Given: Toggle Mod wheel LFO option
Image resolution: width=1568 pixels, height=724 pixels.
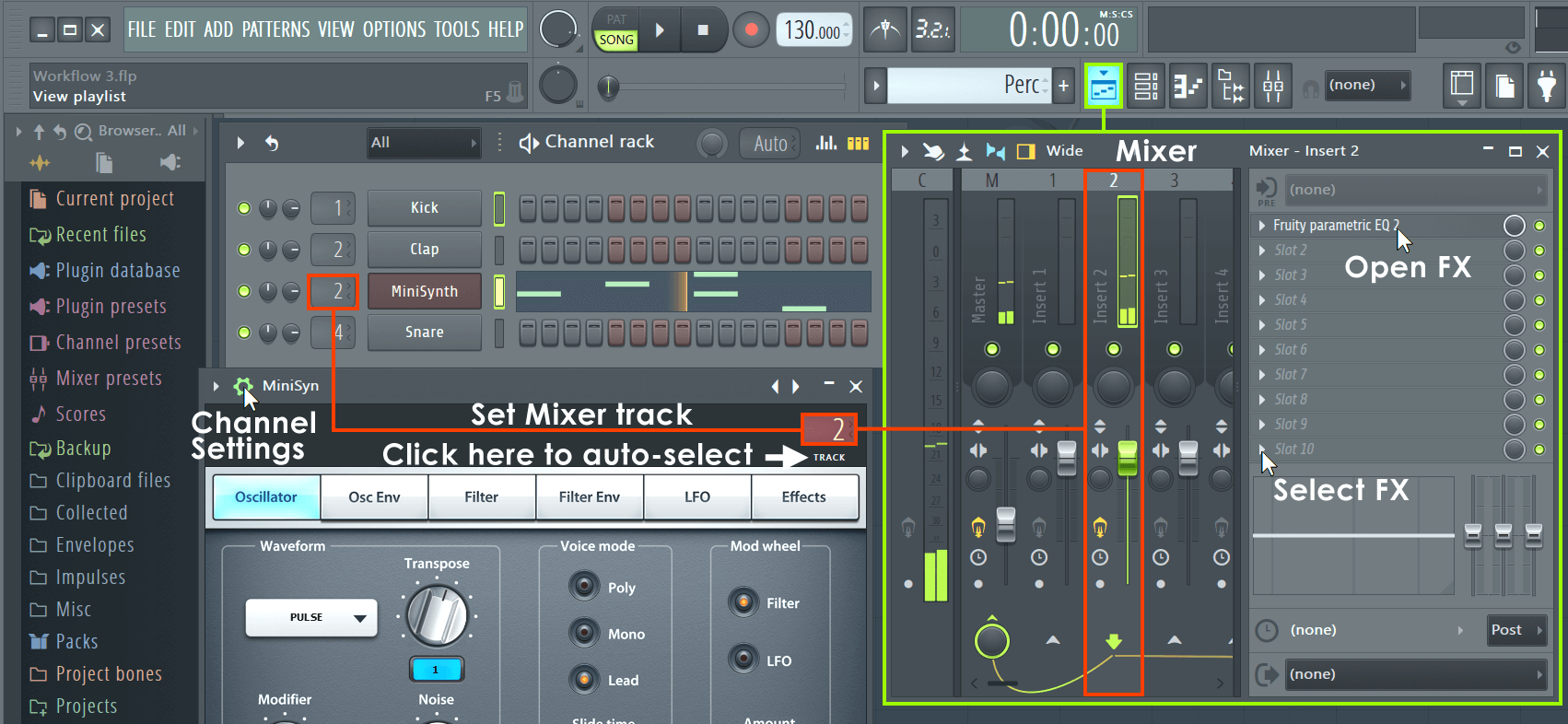Looking at the screenshot, I should [x=743, y=660].
